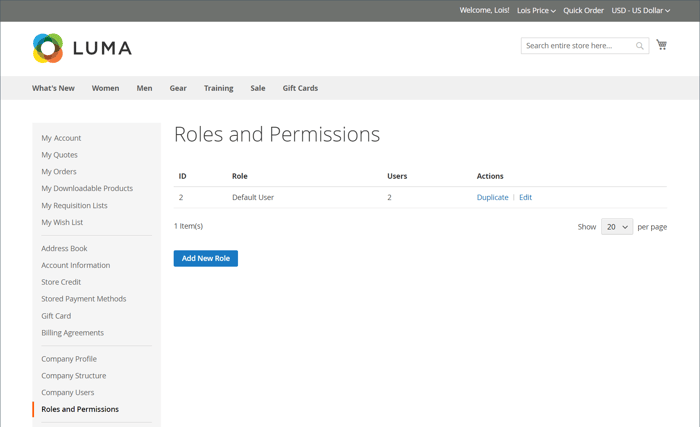Open the shopping cart
This screenshot has height=427, width=700.
pos(661,45)
